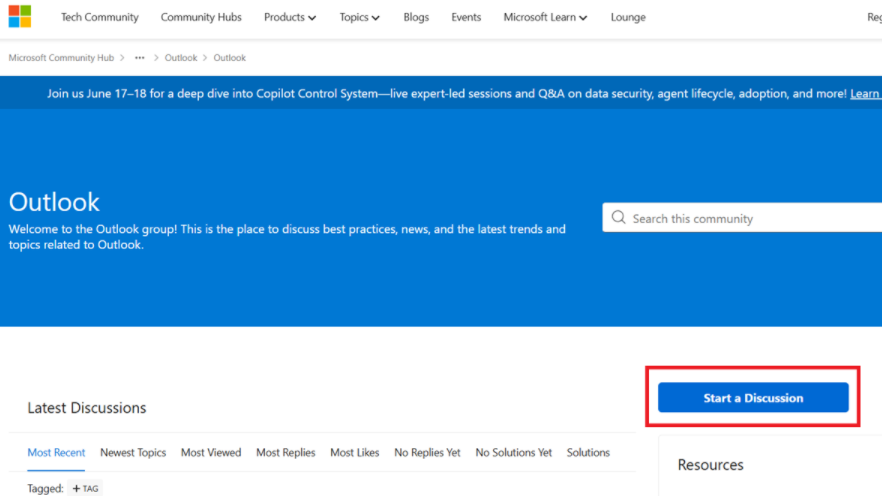This screenshot has width=882, height=496.
Task: Switch to Most Viewed tab
Action: (211, 453)
